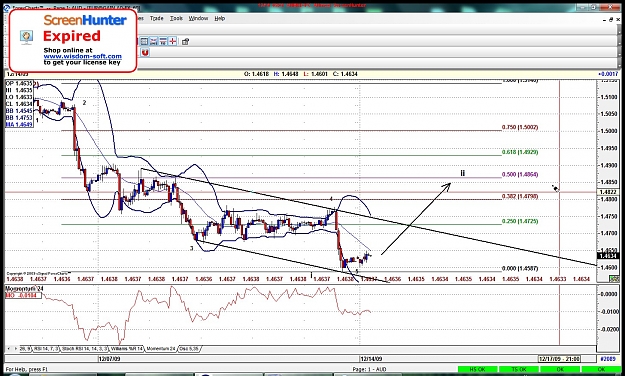Click the lock/properties toolbar icon
This screenshot has height=376, width=625.
click(x=185, y=41)
